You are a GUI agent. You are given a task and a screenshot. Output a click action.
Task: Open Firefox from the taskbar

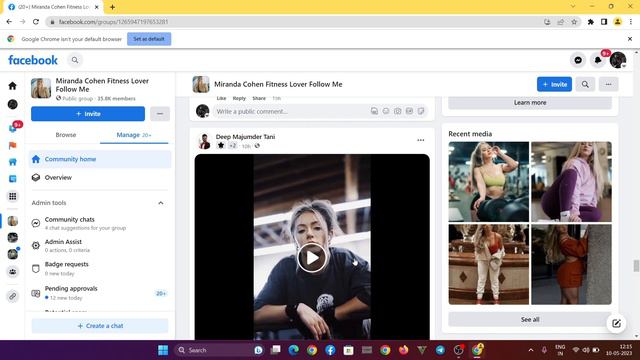click(403, 350)
